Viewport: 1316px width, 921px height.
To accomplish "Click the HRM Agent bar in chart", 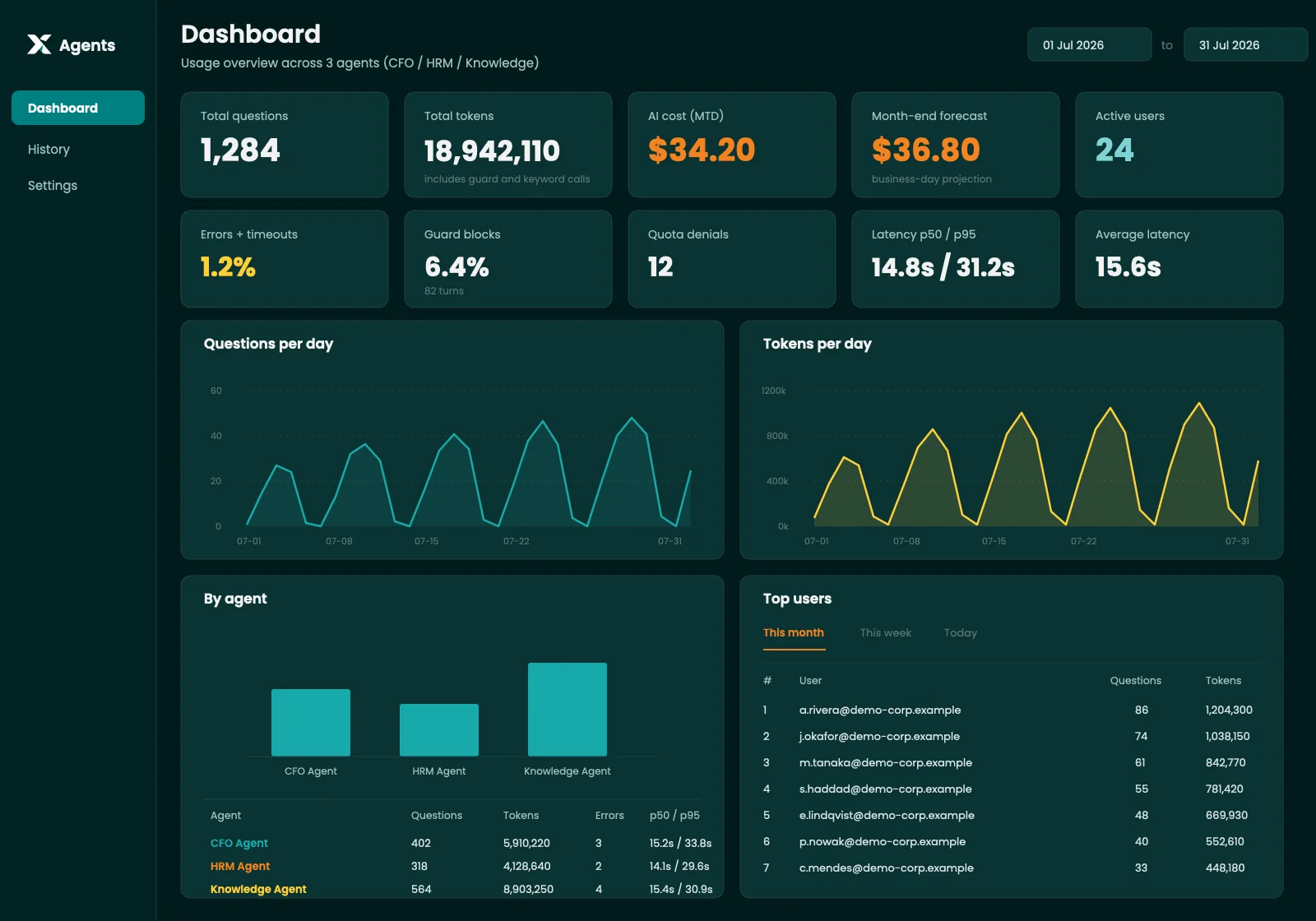I will [x=439, y=729].
